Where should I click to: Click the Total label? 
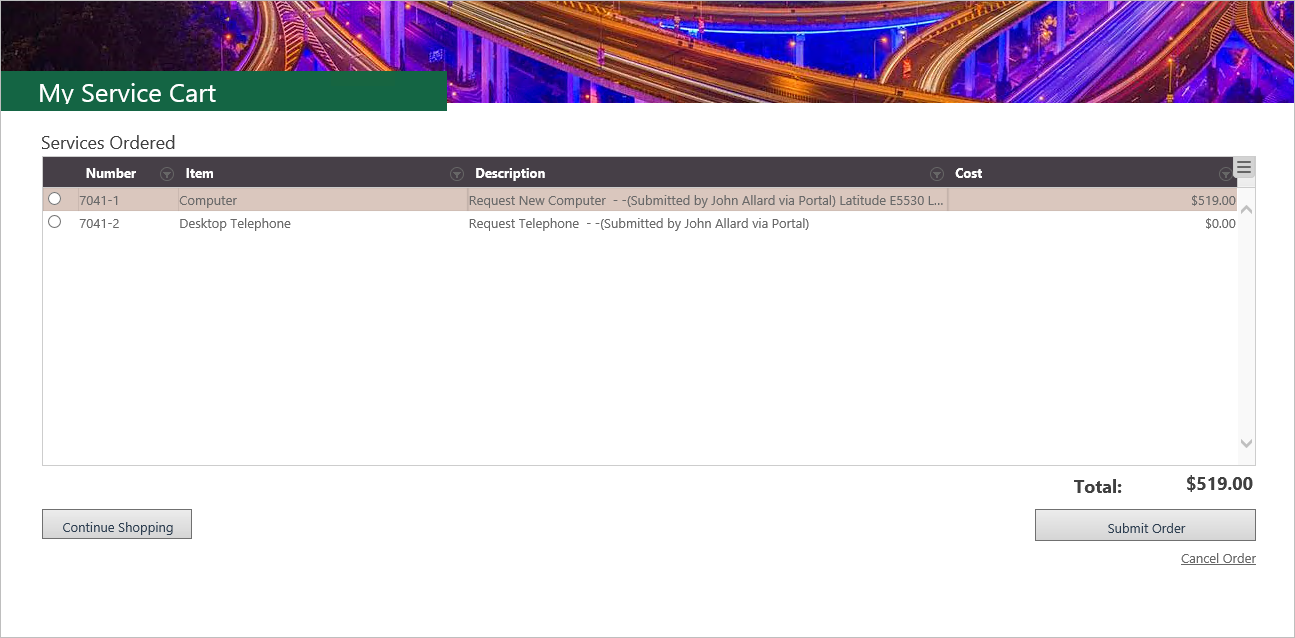click(x=1098, y=487)
